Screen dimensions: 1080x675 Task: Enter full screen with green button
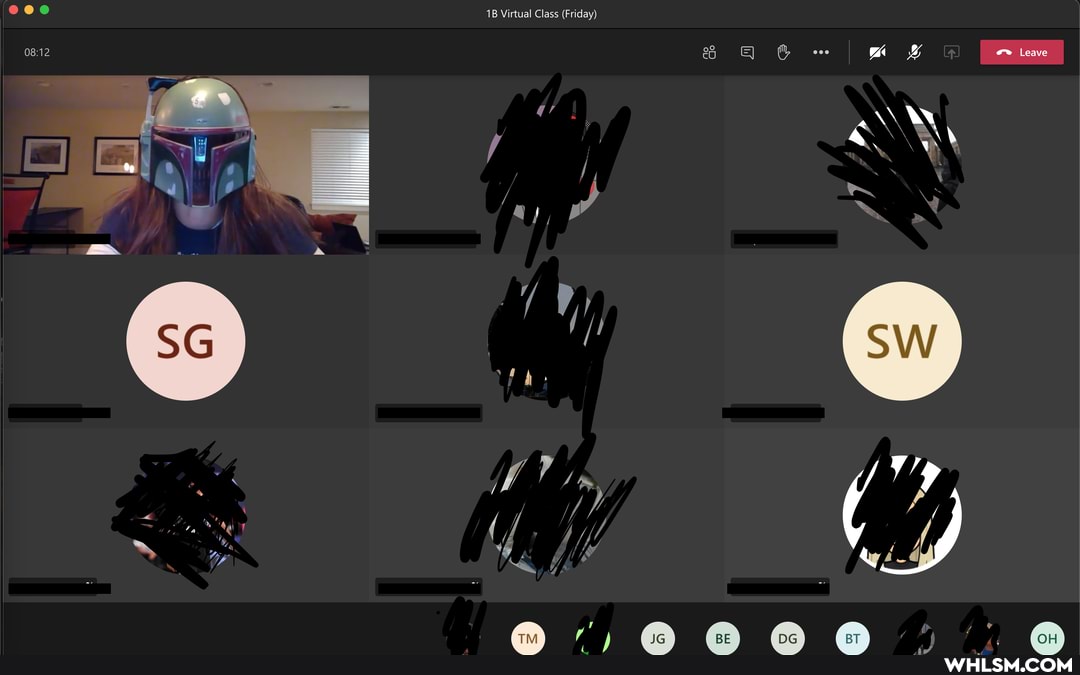(44, 10)
